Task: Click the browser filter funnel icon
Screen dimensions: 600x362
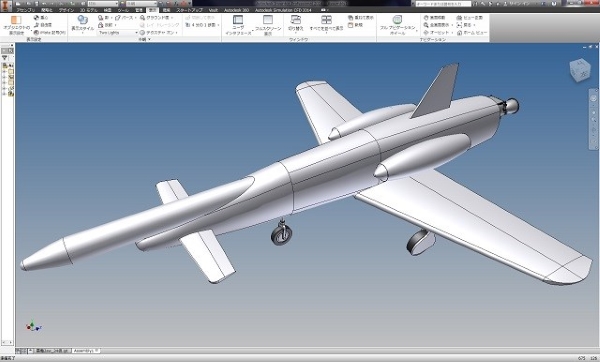Action: tap(5, 58)
